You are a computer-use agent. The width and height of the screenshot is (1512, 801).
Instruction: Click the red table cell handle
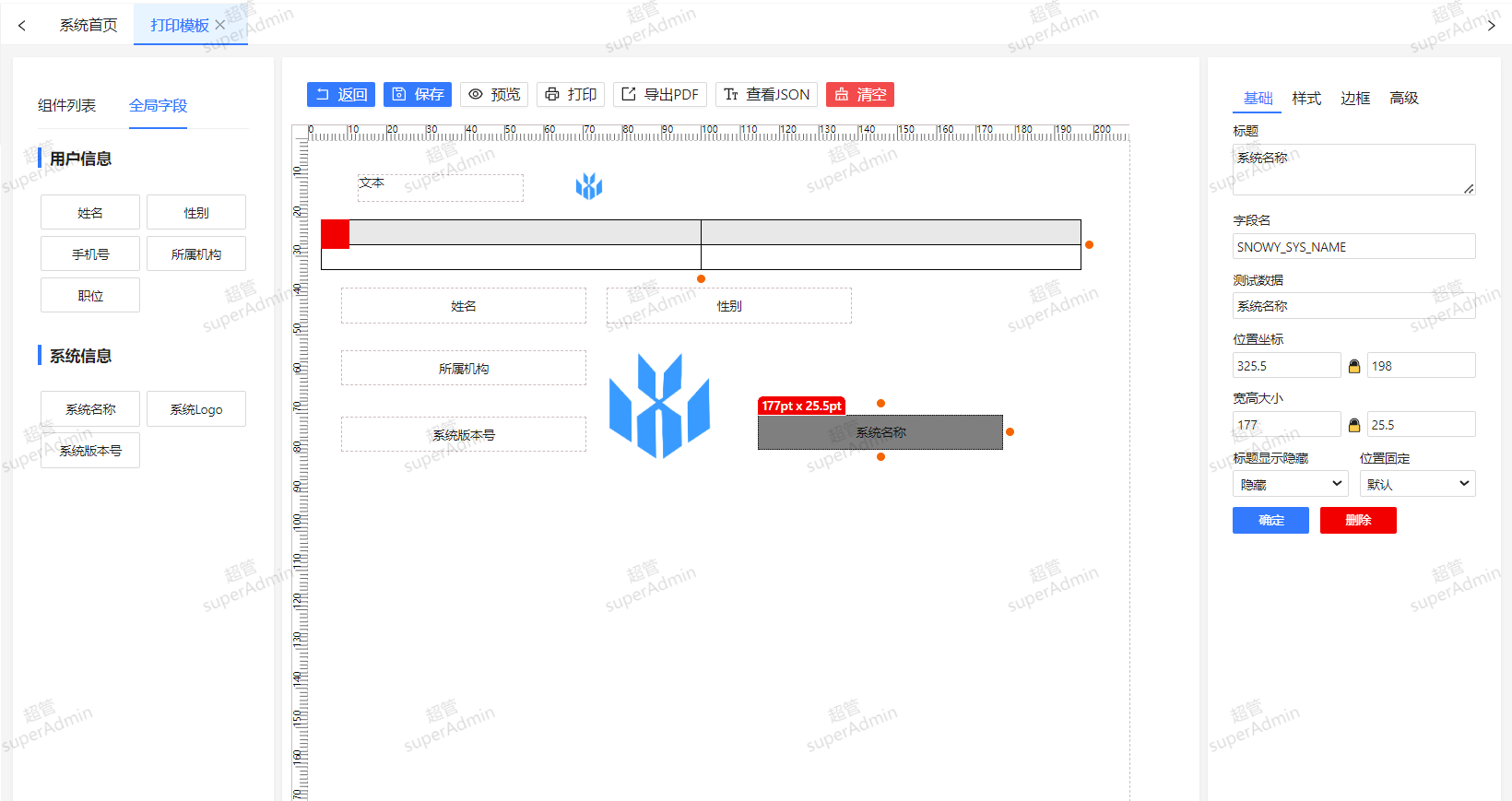[x=335, y=234]
